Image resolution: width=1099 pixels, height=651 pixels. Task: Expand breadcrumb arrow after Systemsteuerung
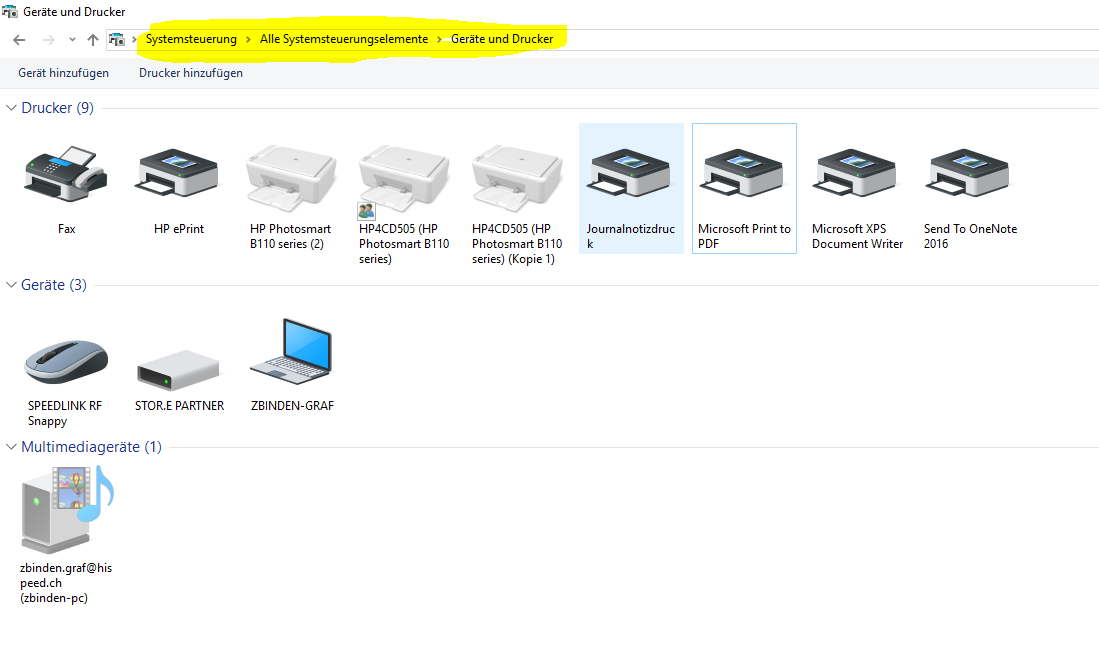point(248,39)
